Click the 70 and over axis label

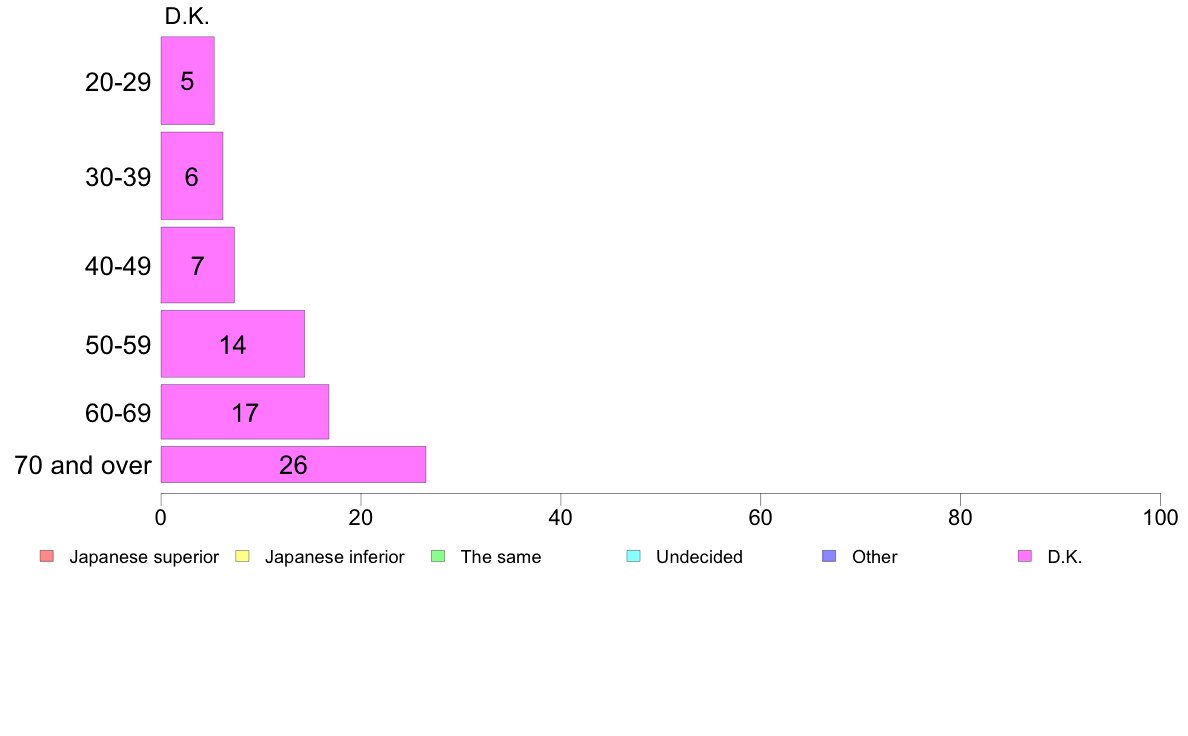point(83,465)
